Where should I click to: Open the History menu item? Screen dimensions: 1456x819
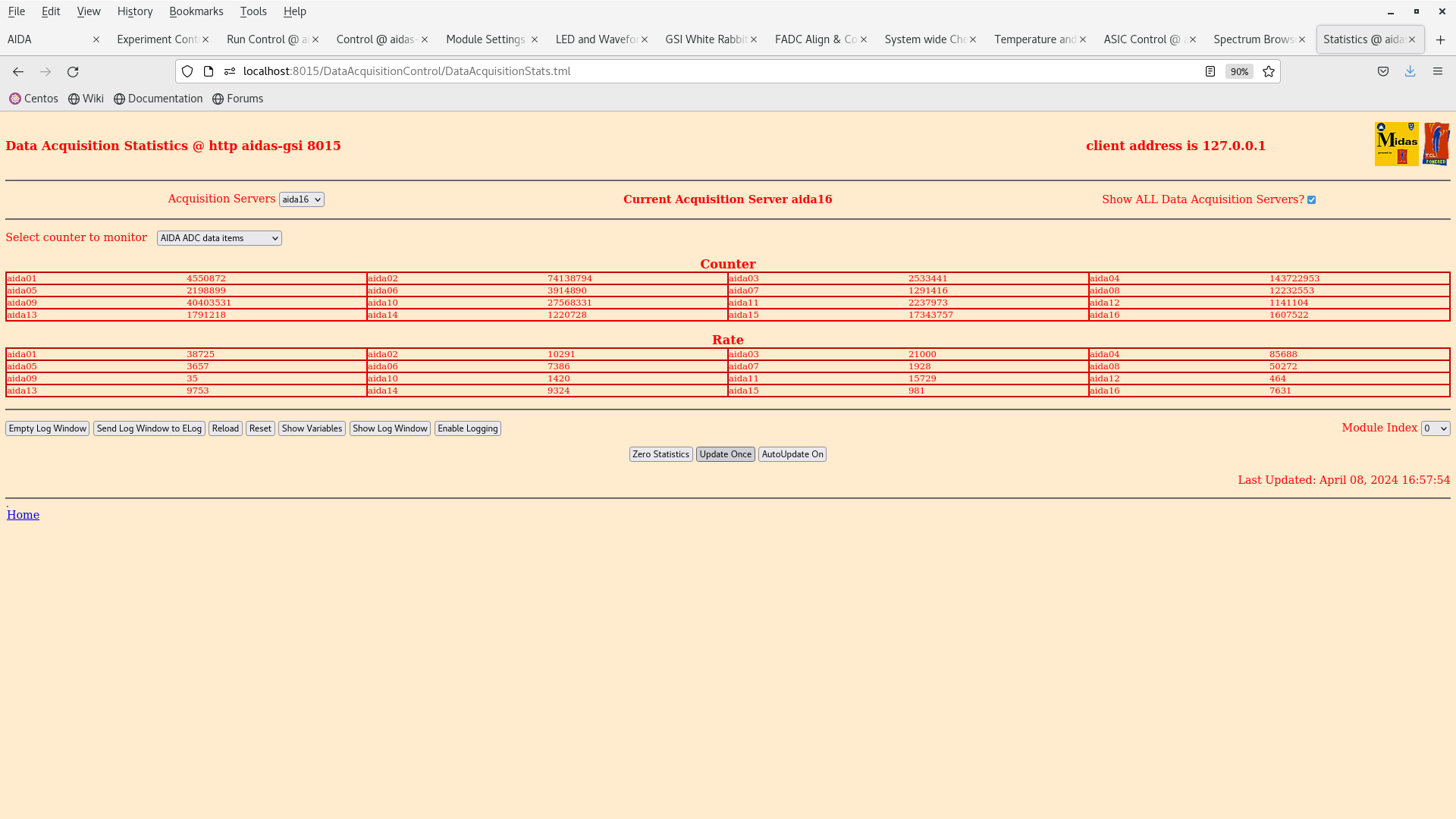point(135,11)
